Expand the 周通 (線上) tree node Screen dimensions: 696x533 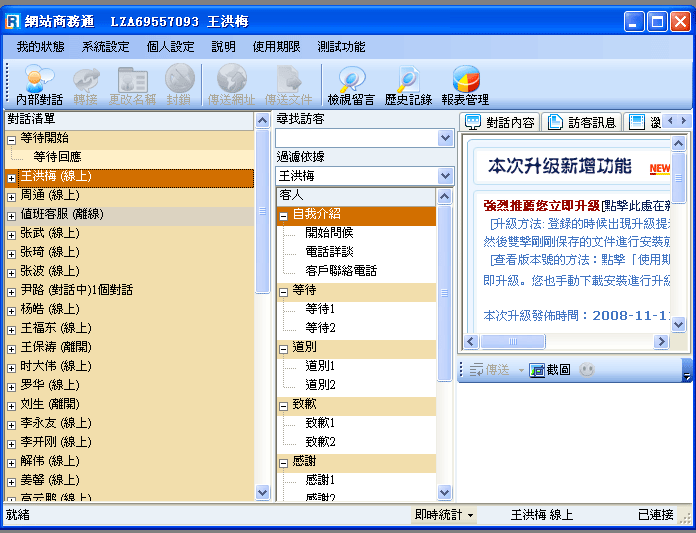coord(11,196)
